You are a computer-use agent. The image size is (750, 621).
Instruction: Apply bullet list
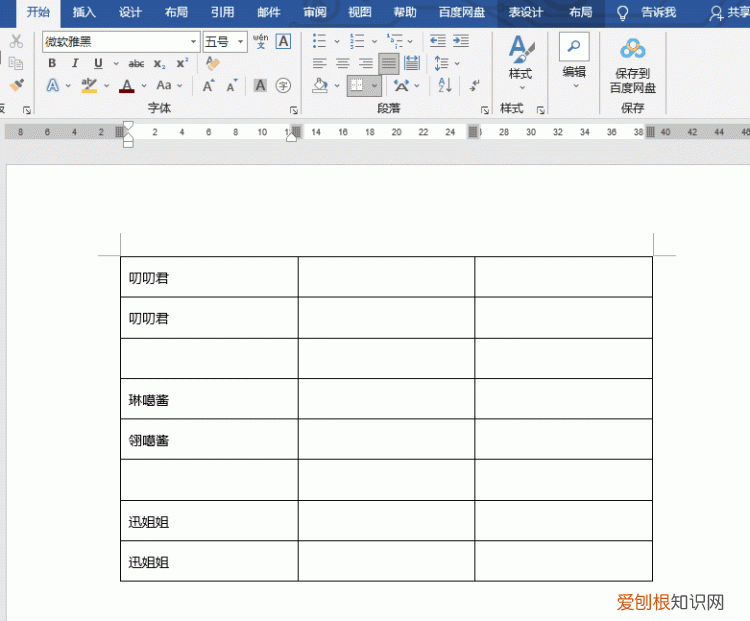coord(319,41)
